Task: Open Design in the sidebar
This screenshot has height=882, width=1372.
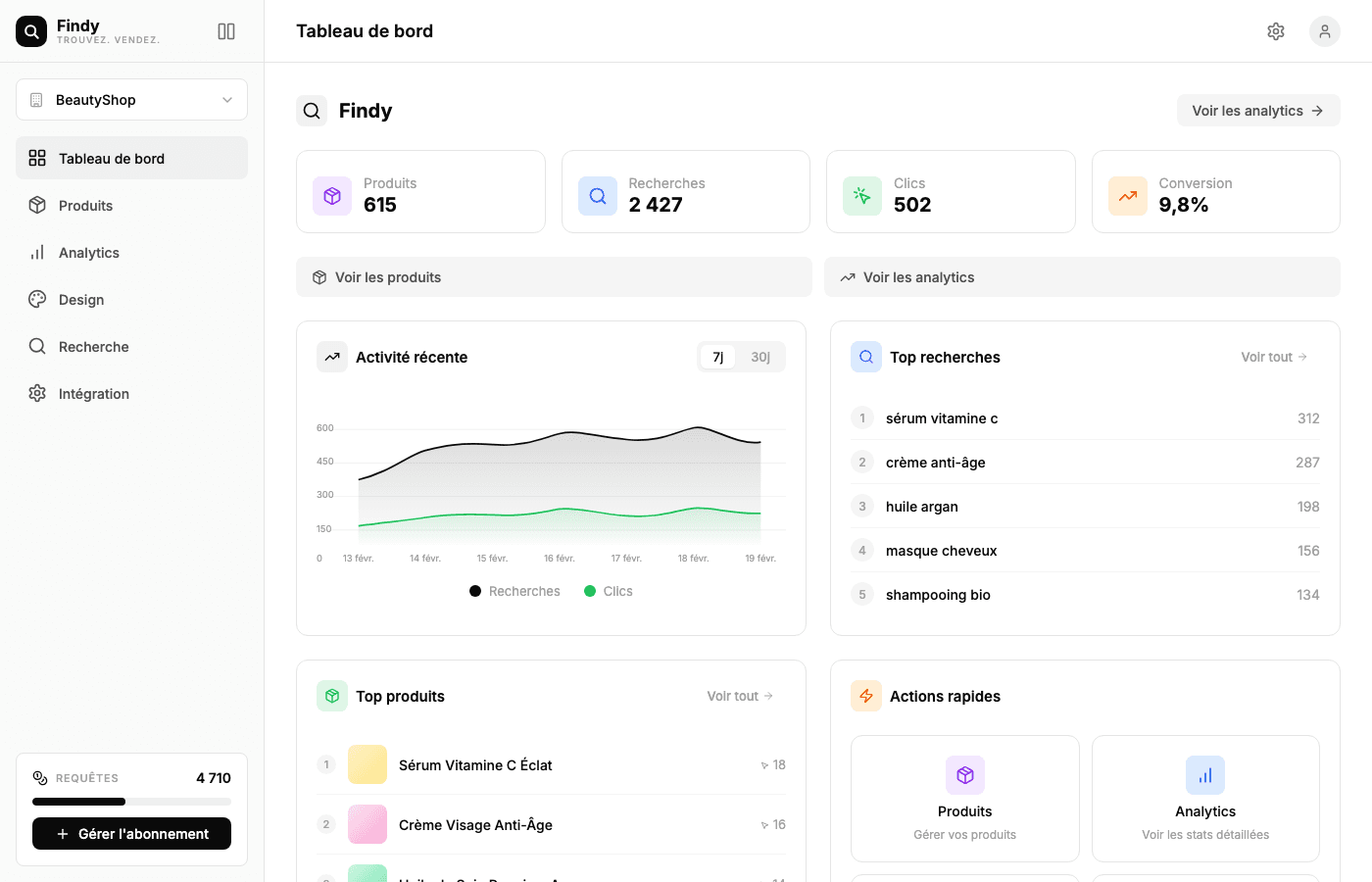Action: pyautogui.click(x=131, y=299)
